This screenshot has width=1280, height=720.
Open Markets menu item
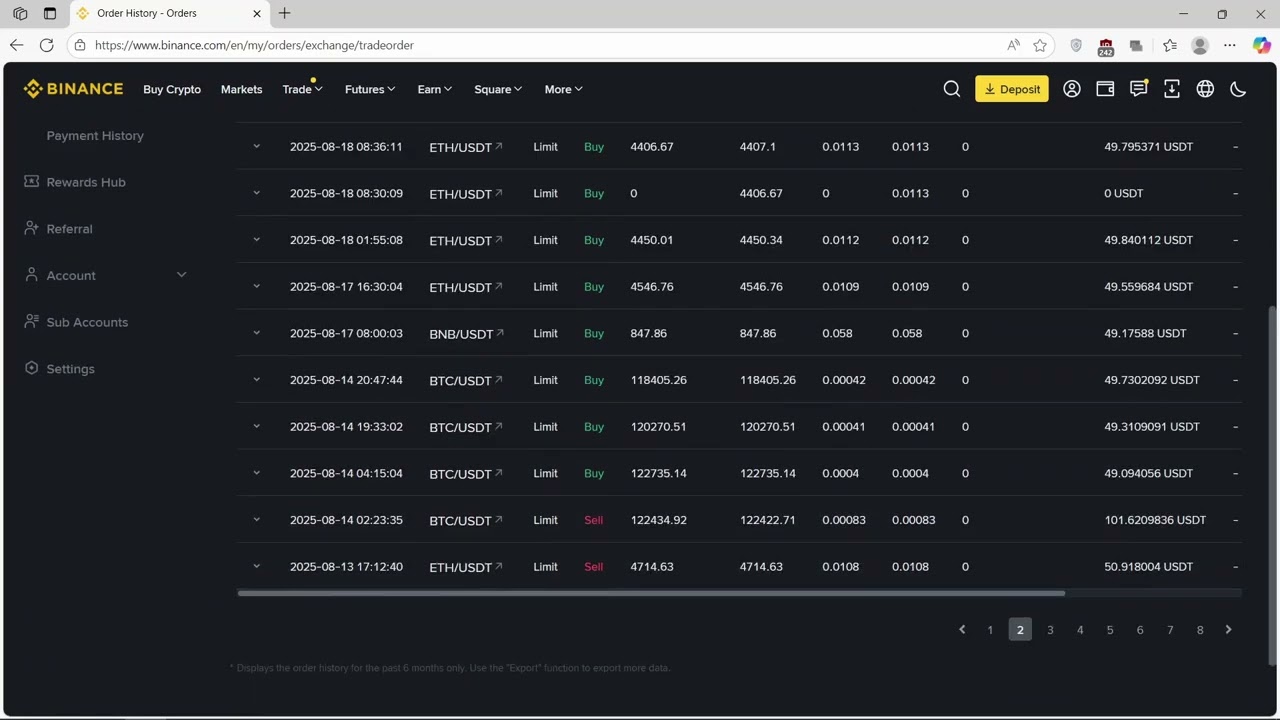tap(241, 89)
